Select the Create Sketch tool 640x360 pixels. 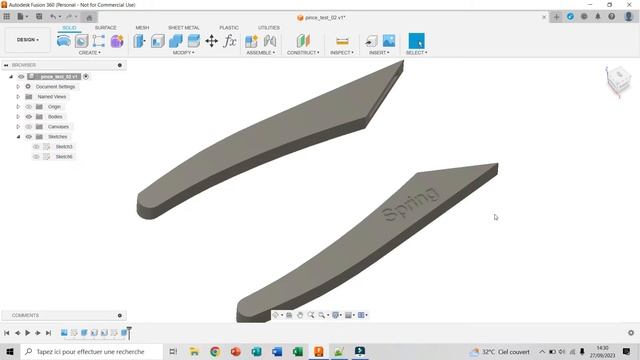click(64, 41)
